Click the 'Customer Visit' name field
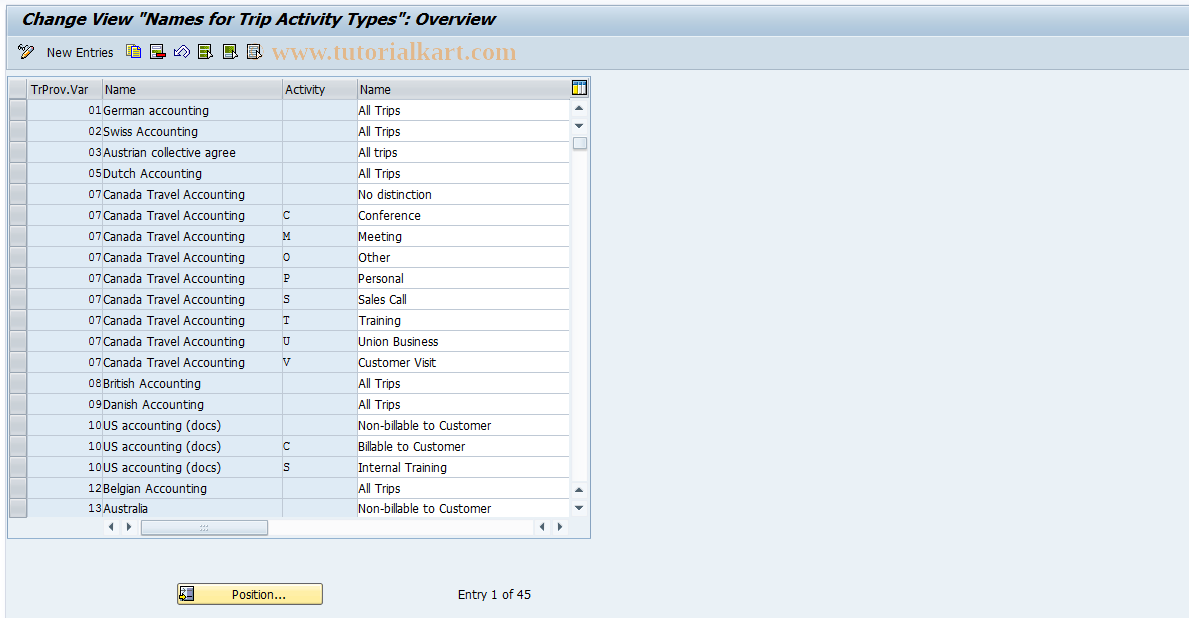Viewport: 1189px width, 618px height. pos(463,362)
